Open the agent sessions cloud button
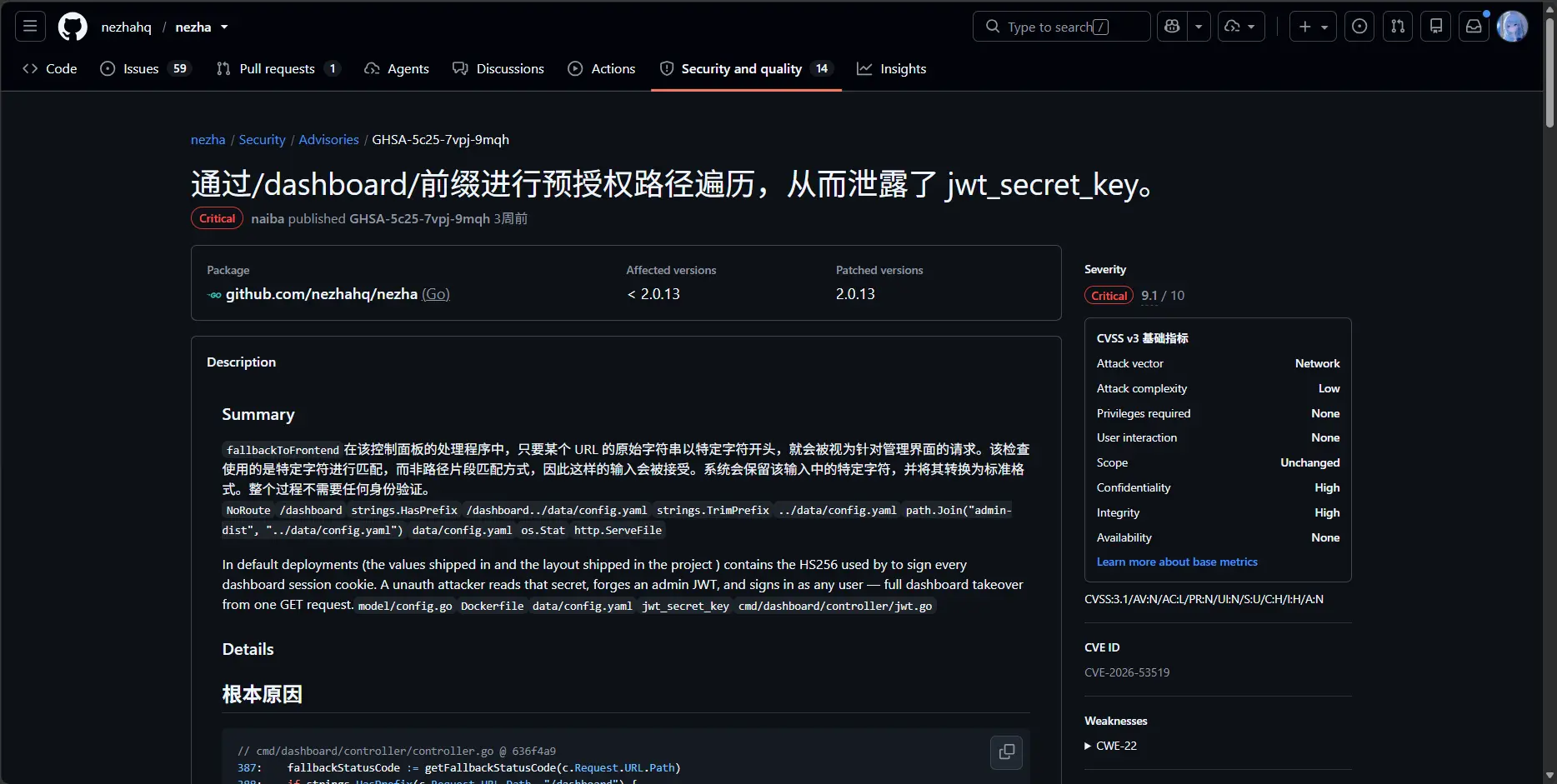 tap(1241, 27)
